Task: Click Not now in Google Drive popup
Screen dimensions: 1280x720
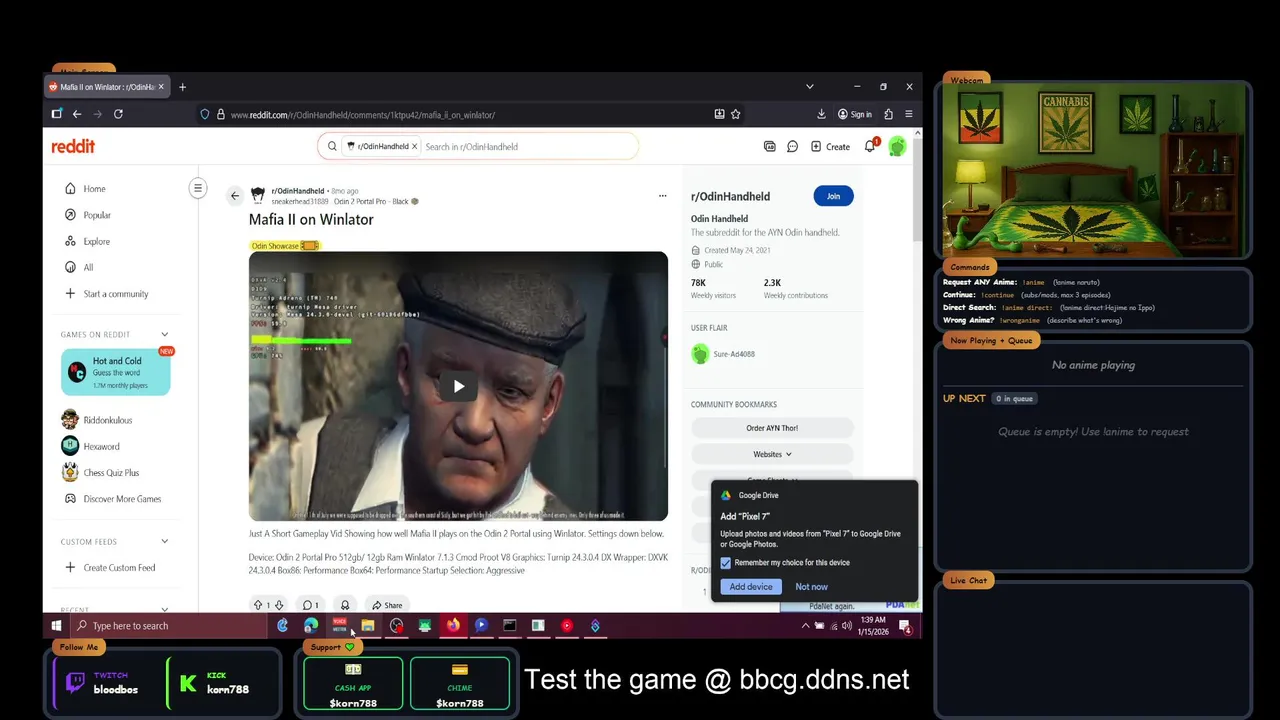Action: coord(811,587)
